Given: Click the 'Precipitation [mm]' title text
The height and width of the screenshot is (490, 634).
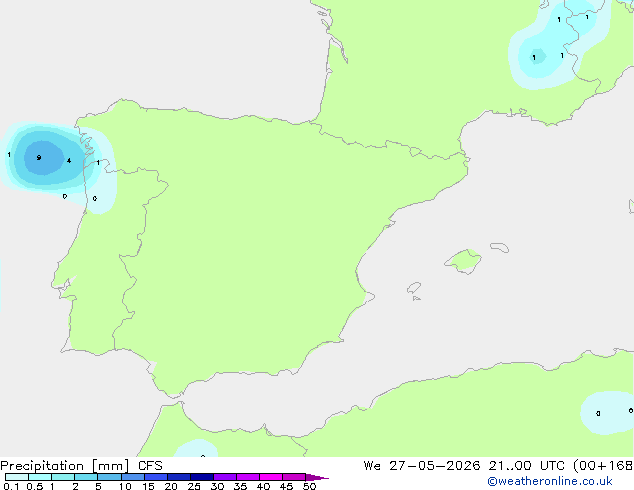Looking at the screenshot, I should tap(65, 466).
